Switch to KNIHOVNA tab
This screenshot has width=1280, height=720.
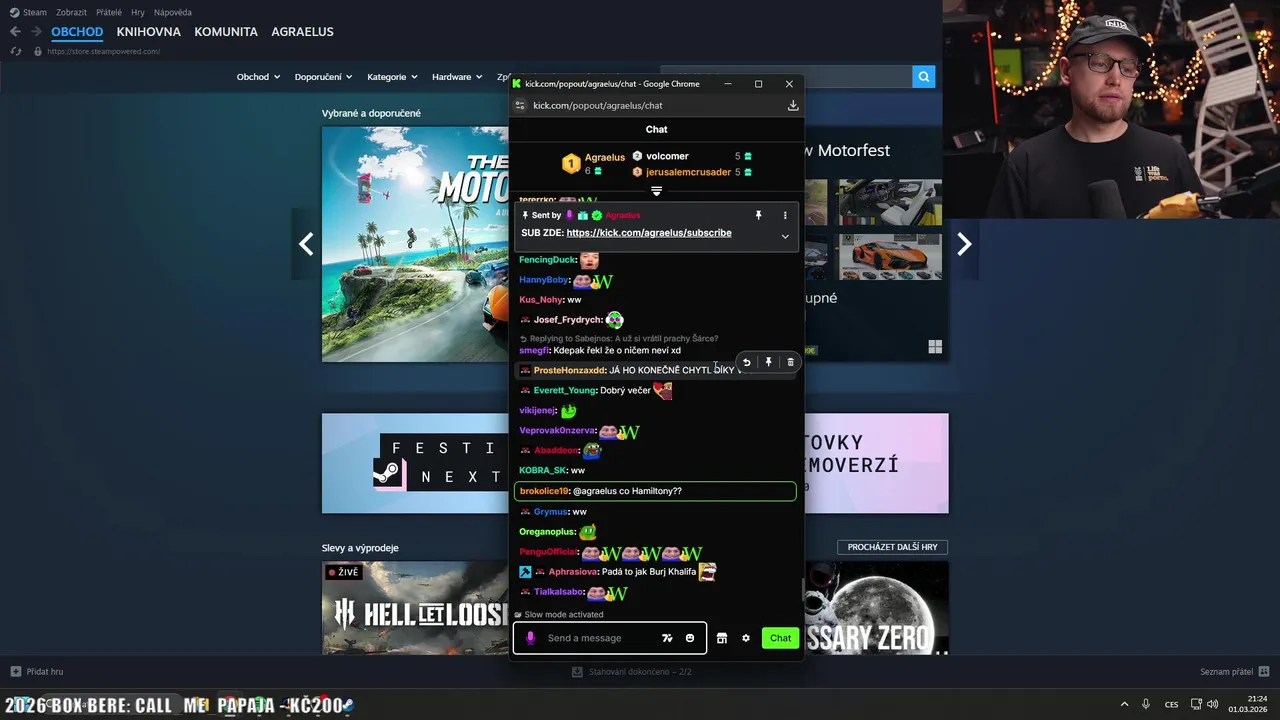149,32
